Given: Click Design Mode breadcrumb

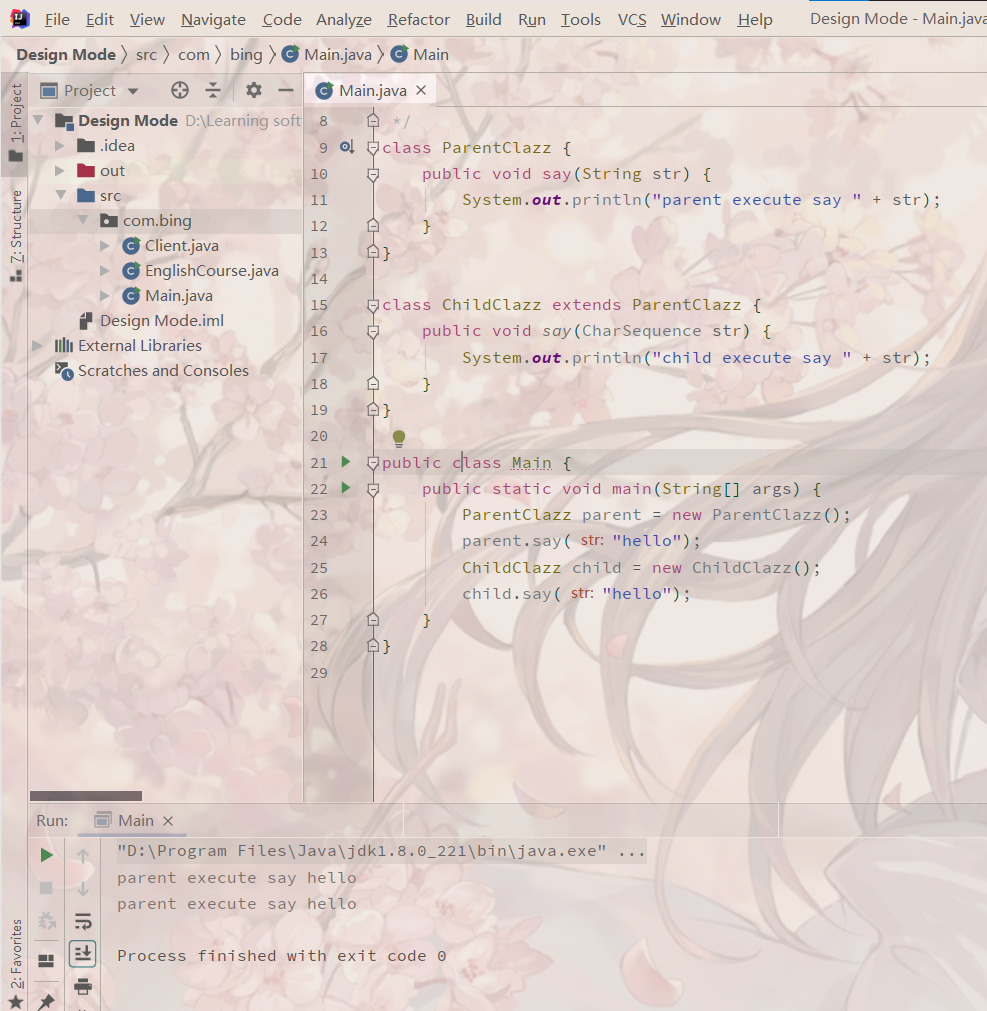Looking at the screenshot, I should coord(66,54).
